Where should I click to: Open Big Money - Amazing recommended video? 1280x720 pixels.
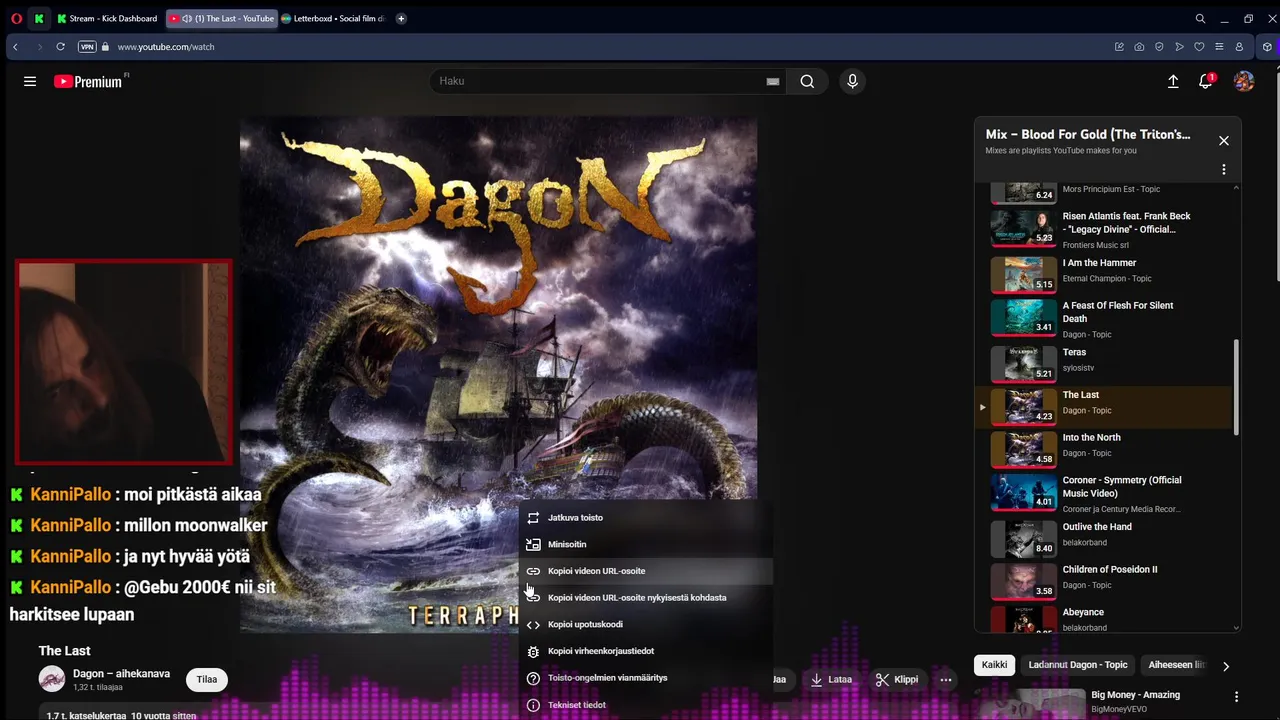(x=1135, y=695)
